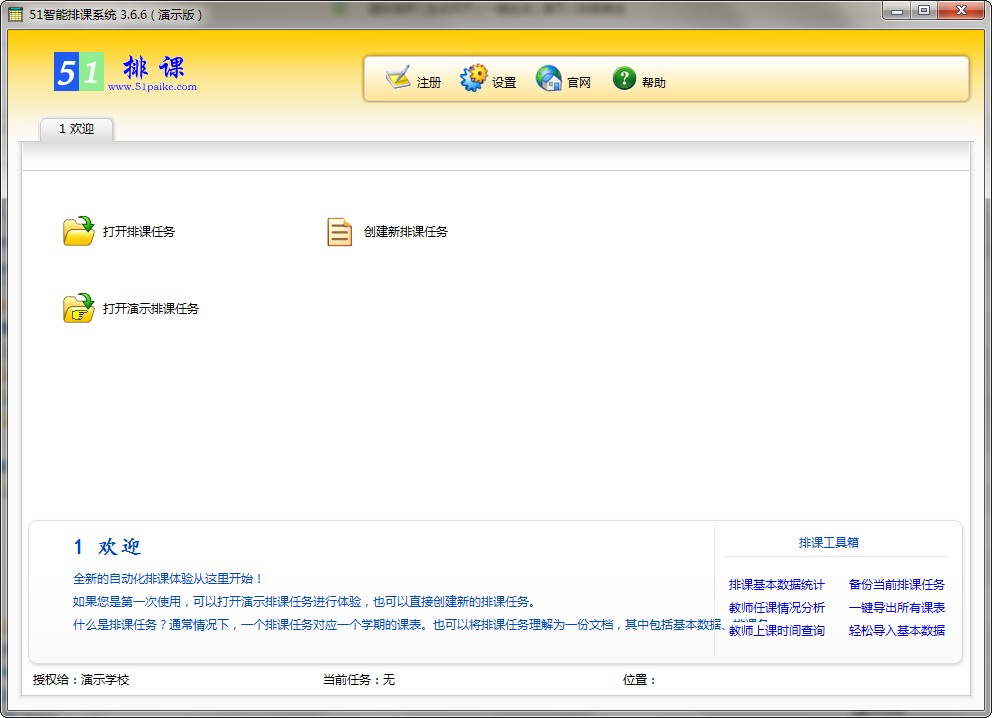The height and width of the screenshot is (718, 992).
Task: Click the 创建新排课任务 text label
Action: coord(406,232)
